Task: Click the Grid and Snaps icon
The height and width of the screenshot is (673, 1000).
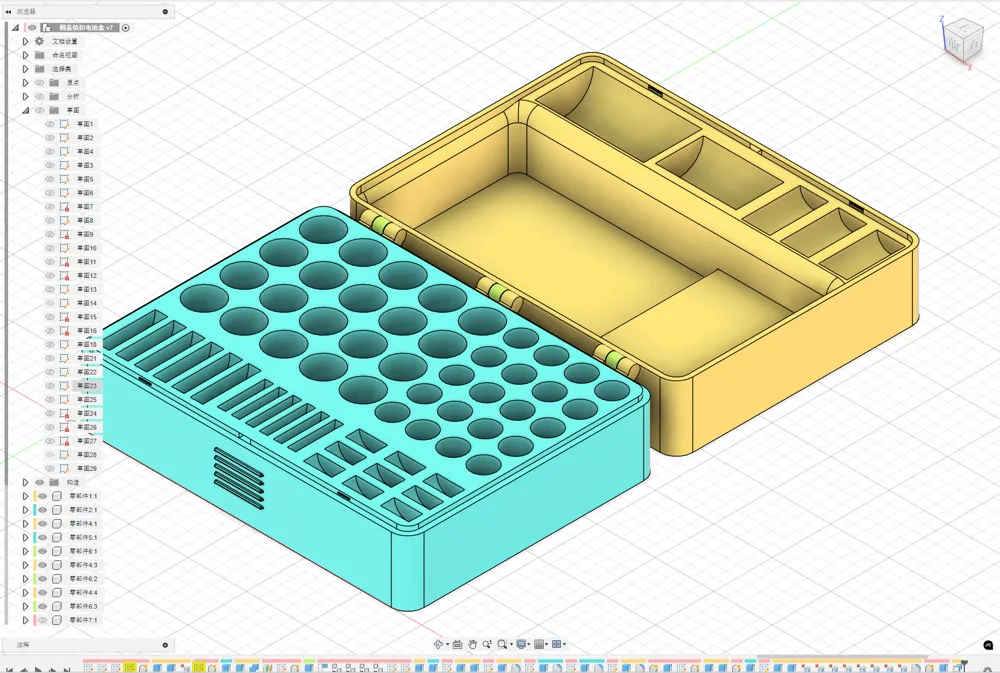Action: pyautogui.click(x=538, y=644)
